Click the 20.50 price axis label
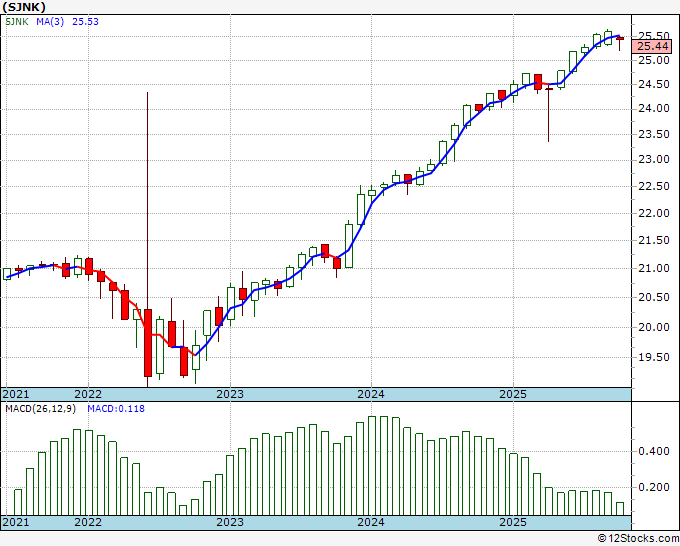Image resolution: width=680 pixels, height=546 pixels. (654, 298)
